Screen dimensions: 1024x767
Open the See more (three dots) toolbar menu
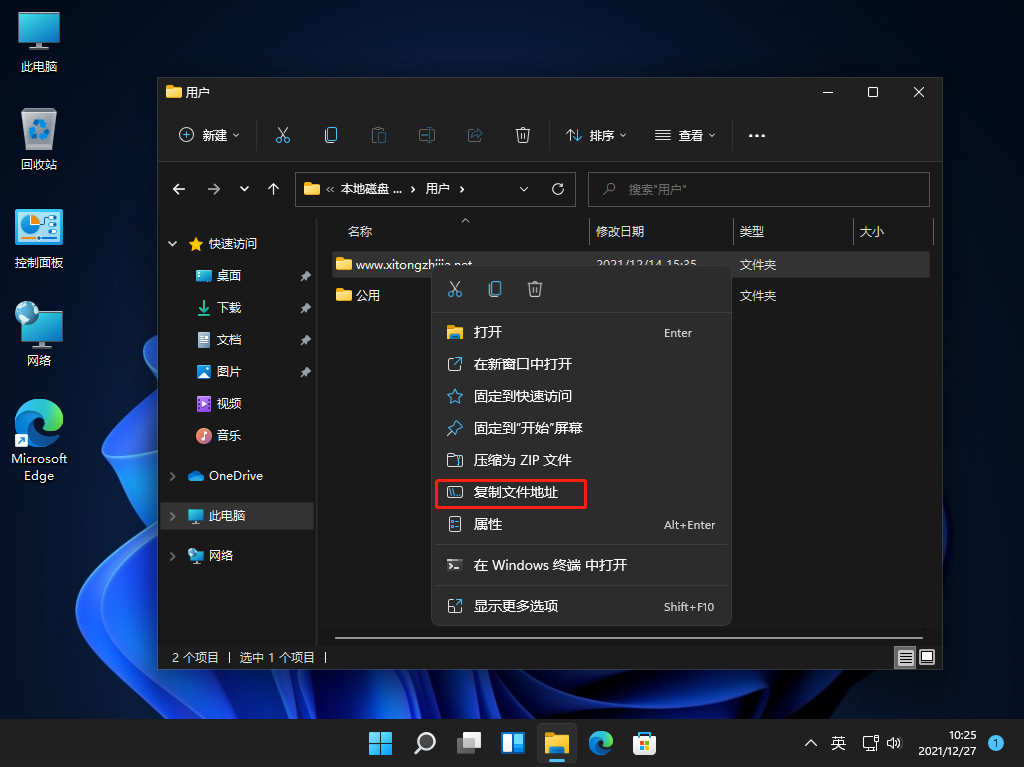coord(757,135)
